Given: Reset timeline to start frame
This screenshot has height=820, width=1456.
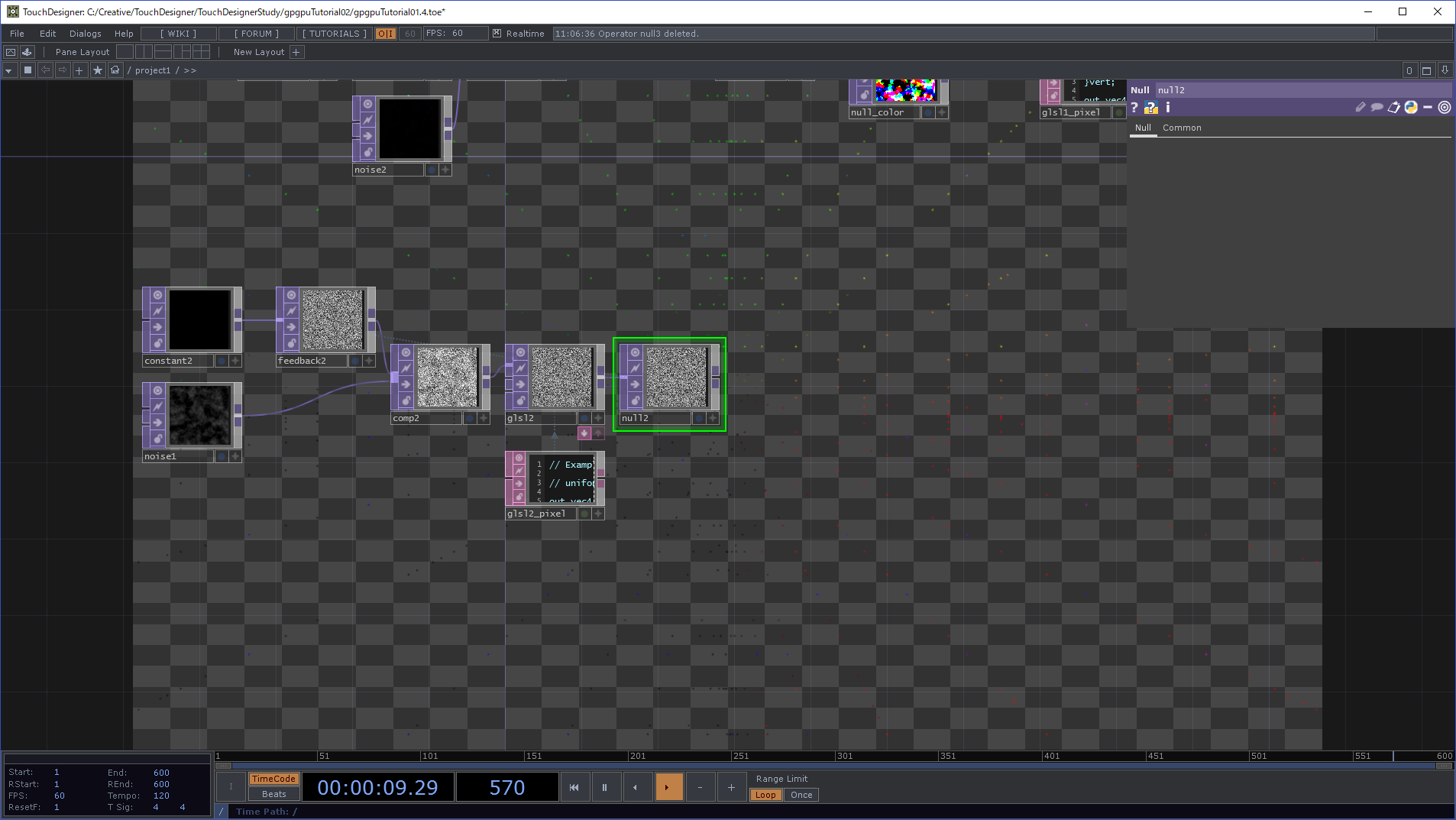Looking at the screenshot, I should click(x=574, y=787).
